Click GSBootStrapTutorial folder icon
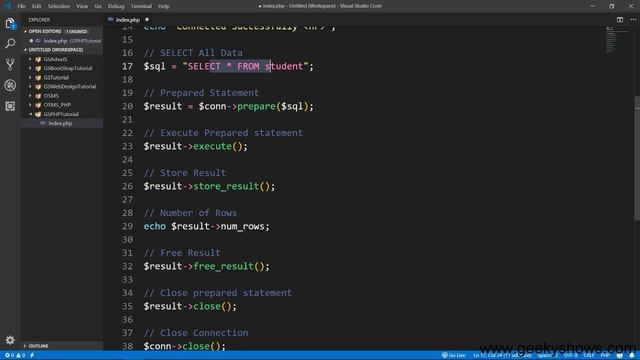640x360 pixels. 38,68
